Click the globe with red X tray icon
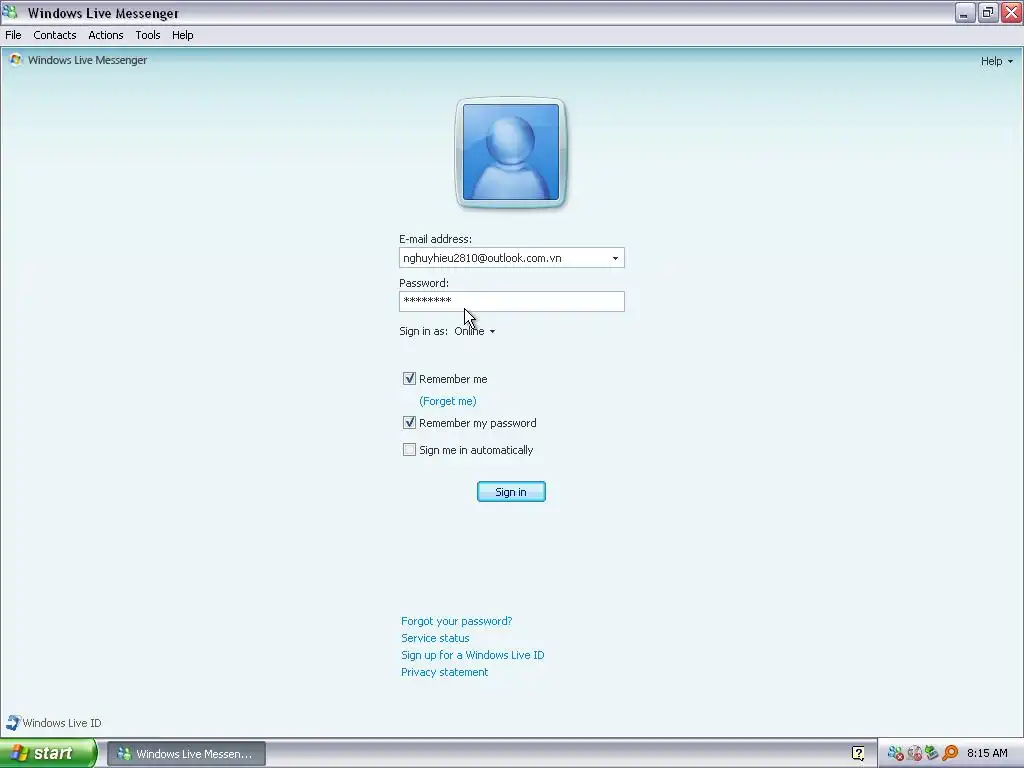This screenshot has height=768, width=1024. pyautogui.click(x=914, y=754)
